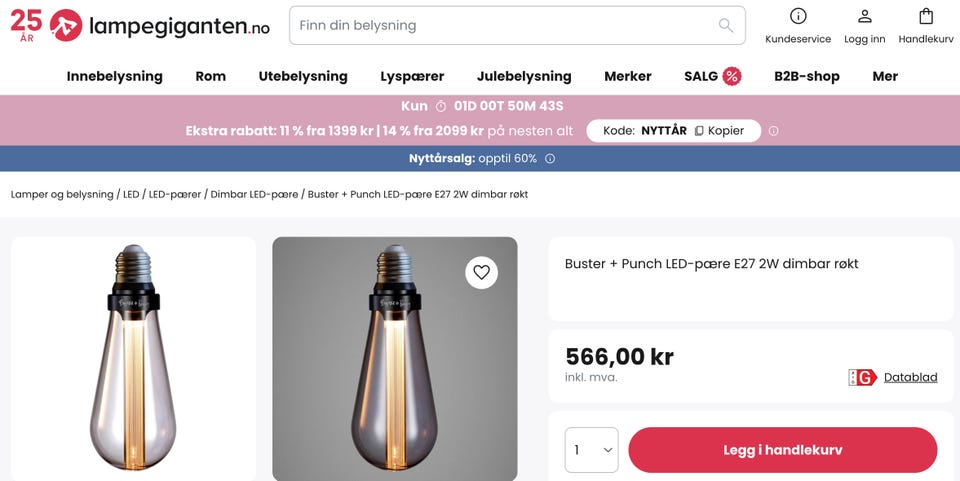Open the Datablad link
The width and height of the screenshot is (960, 481).
[x=910, y=377]
